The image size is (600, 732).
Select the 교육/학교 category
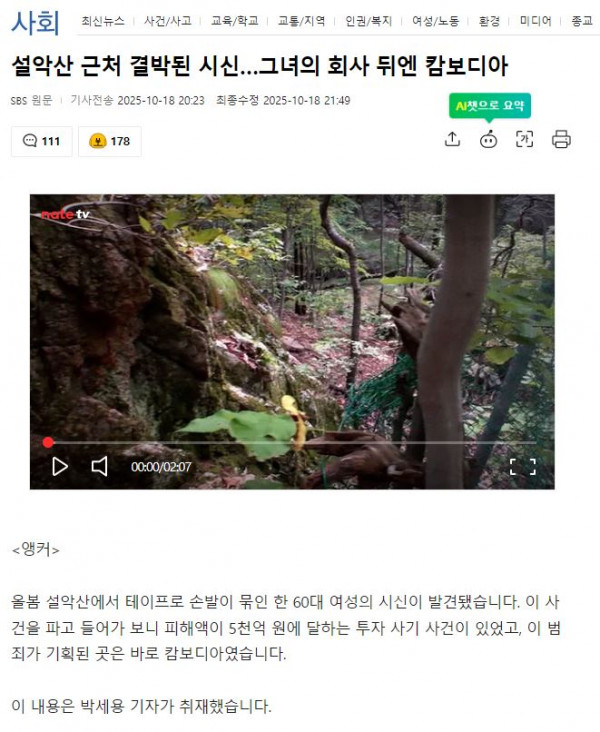234,21
